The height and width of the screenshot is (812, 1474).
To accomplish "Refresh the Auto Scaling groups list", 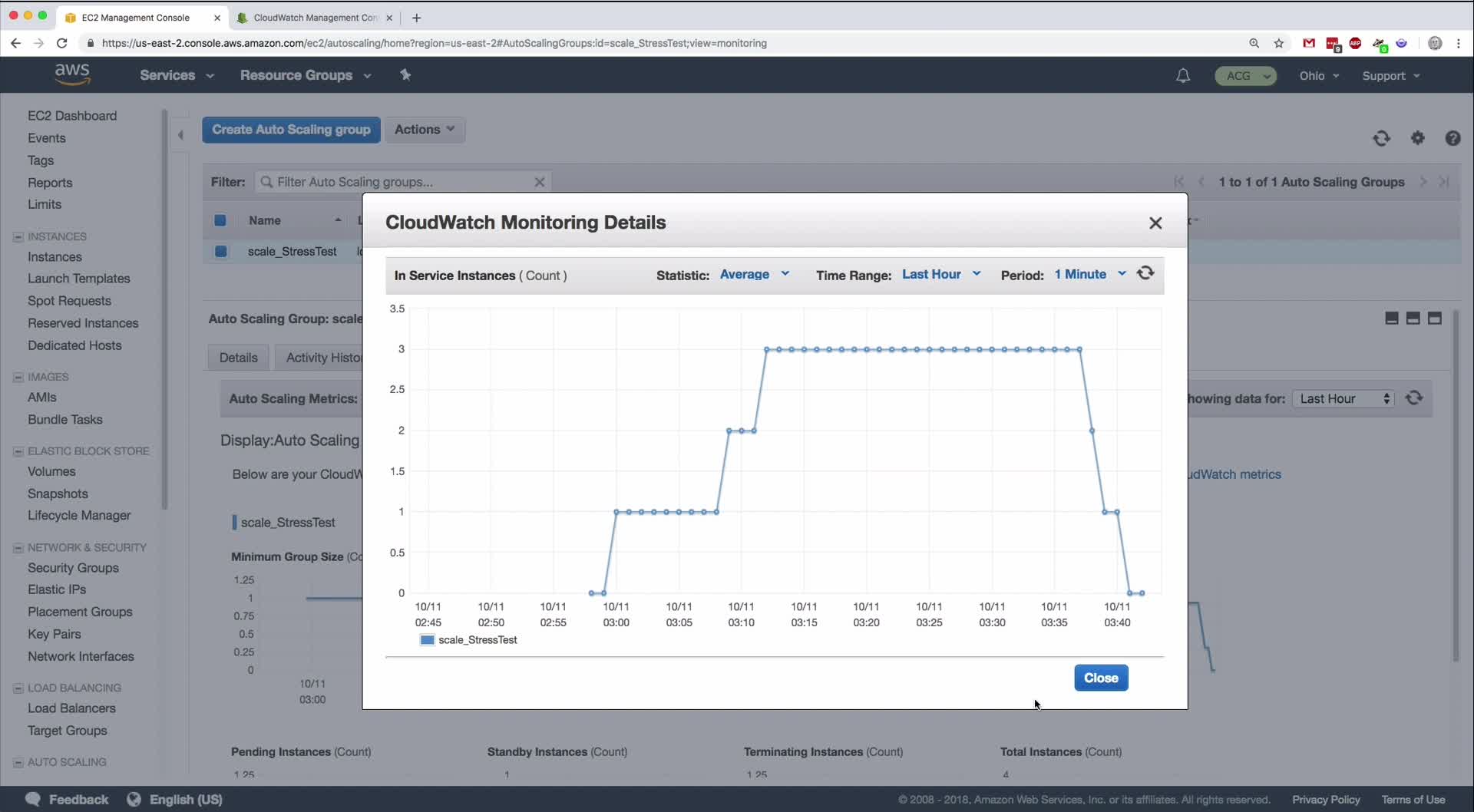I will tap(1381, 138).
